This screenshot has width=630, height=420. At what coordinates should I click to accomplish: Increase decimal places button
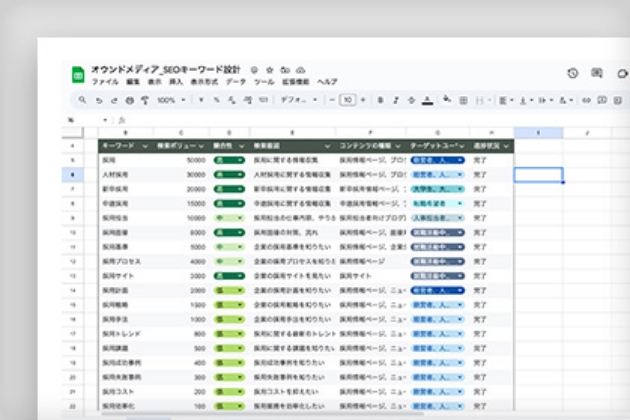click(x=248, y=100)
